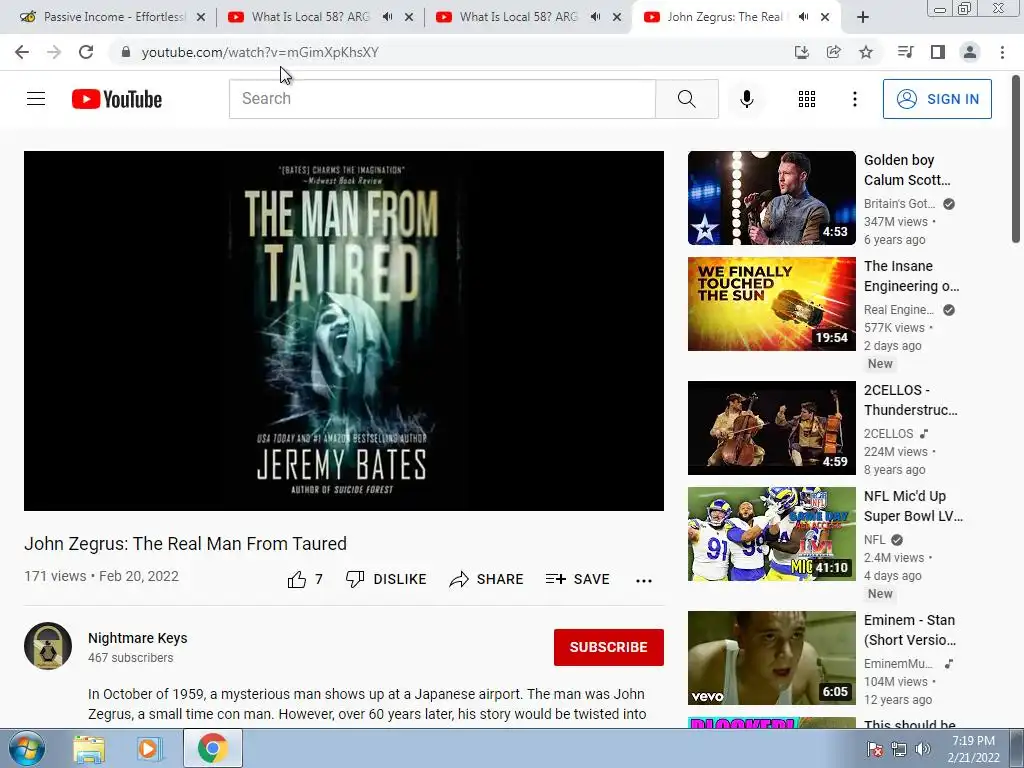This screenshot has height=768, width=1024.
Task: Open Britain's Got Talent channel name
Action: click(899, 204)
